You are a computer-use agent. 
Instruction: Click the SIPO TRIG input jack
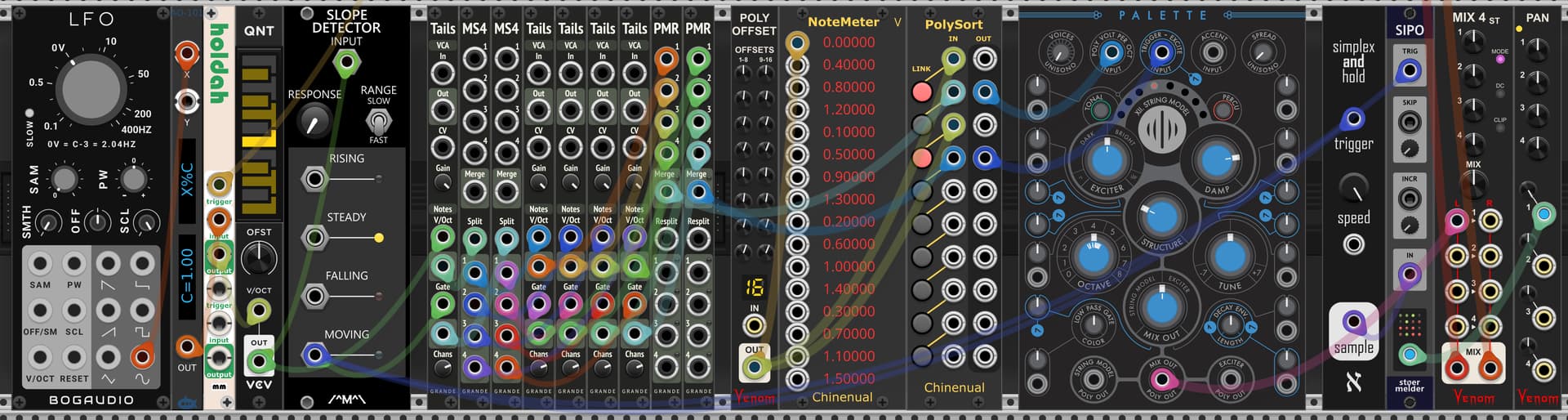pos(1410,71)
